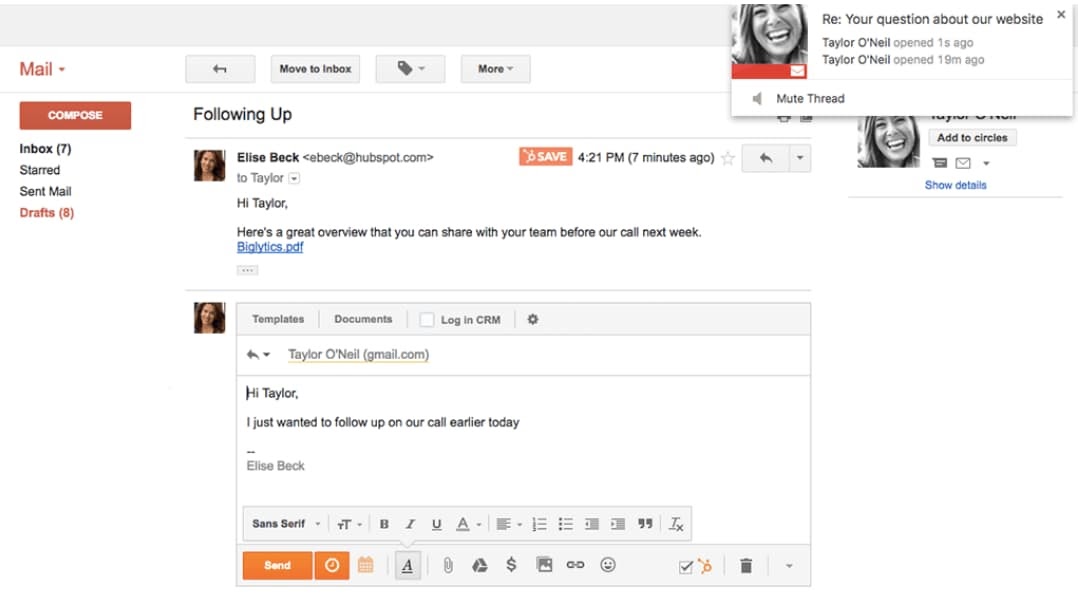Enable the Log in CRM checkbox
Image resolution: width=1078 pixels, height=594 pixels.
[x=427, y=320]
